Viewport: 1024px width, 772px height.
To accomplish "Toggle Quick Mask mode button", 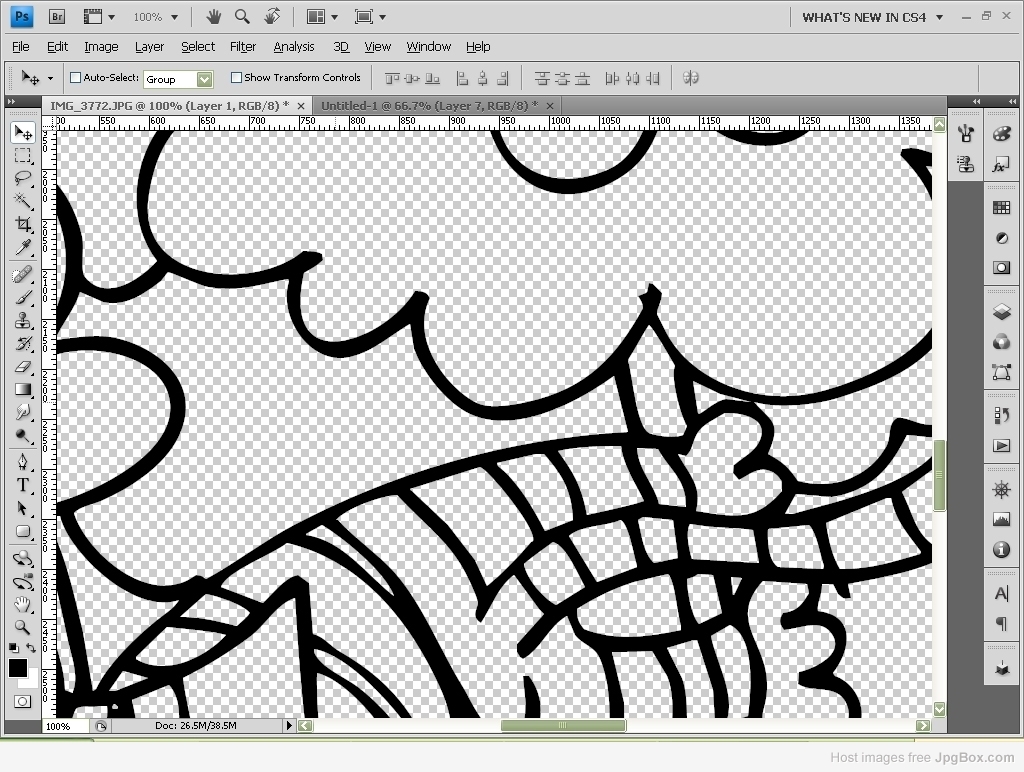I will (22, 701).
